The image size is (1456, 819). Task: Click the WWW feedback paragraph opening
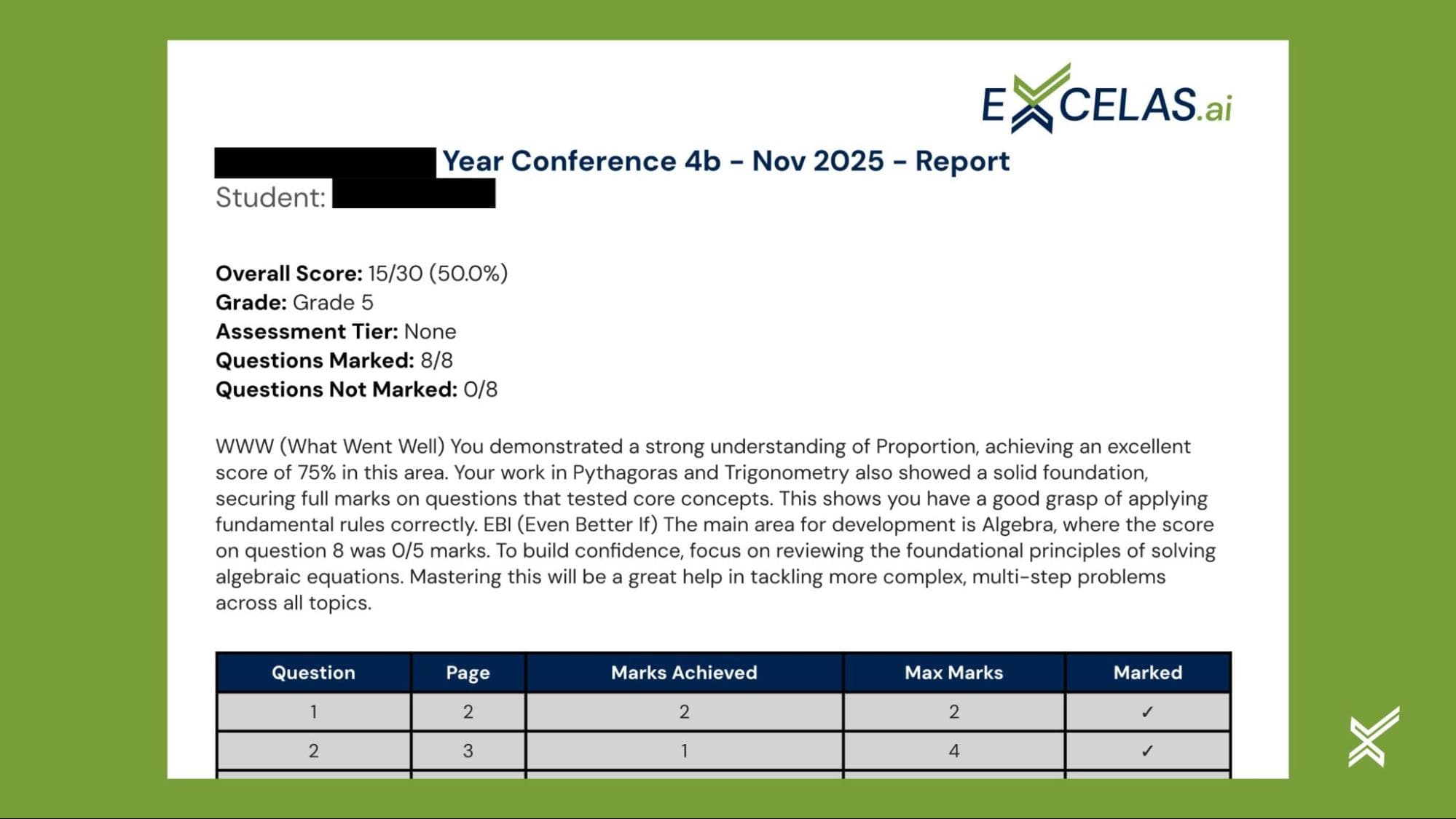point(330,446)
